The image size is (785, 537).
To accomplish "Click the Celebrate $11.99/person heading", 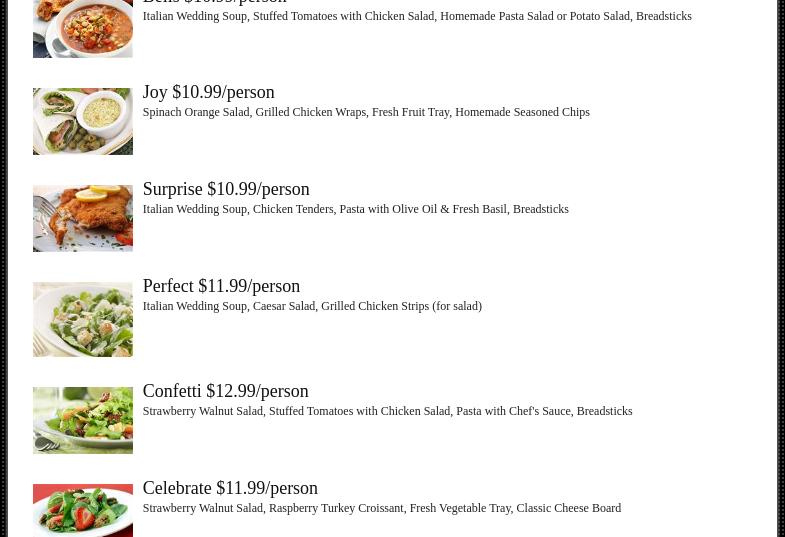I will 230,488.
